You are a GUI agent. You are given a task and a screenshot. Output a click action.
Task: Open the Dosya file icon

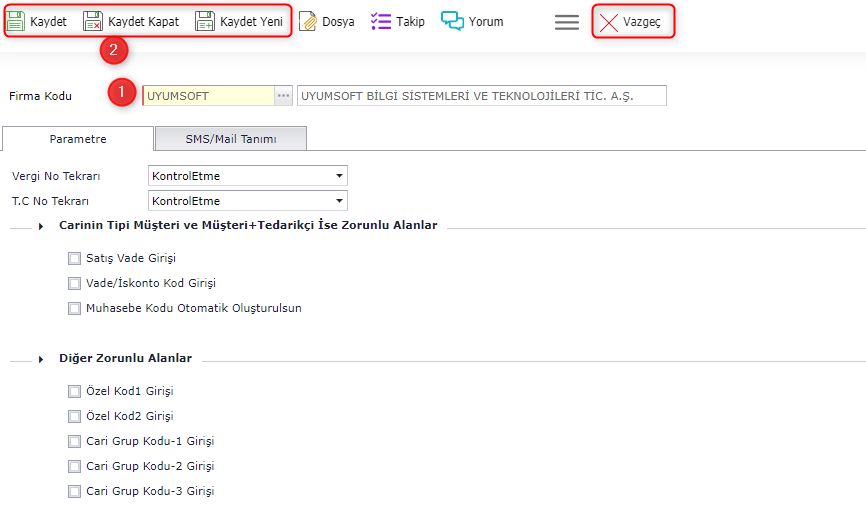(x=309, y=21)
